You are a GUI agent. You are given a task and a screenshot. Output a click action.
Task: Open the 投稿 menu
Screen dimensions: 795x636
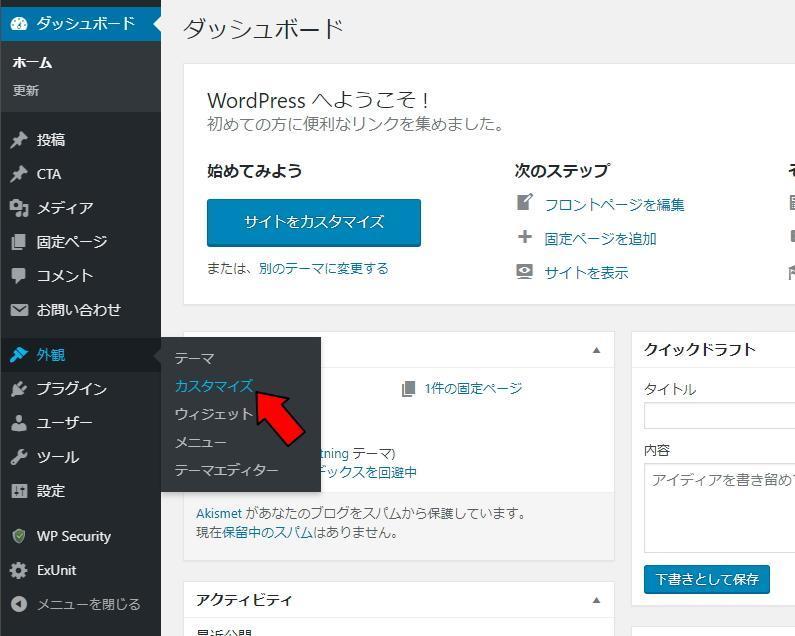pyautogui.click(x=81, y=140)
